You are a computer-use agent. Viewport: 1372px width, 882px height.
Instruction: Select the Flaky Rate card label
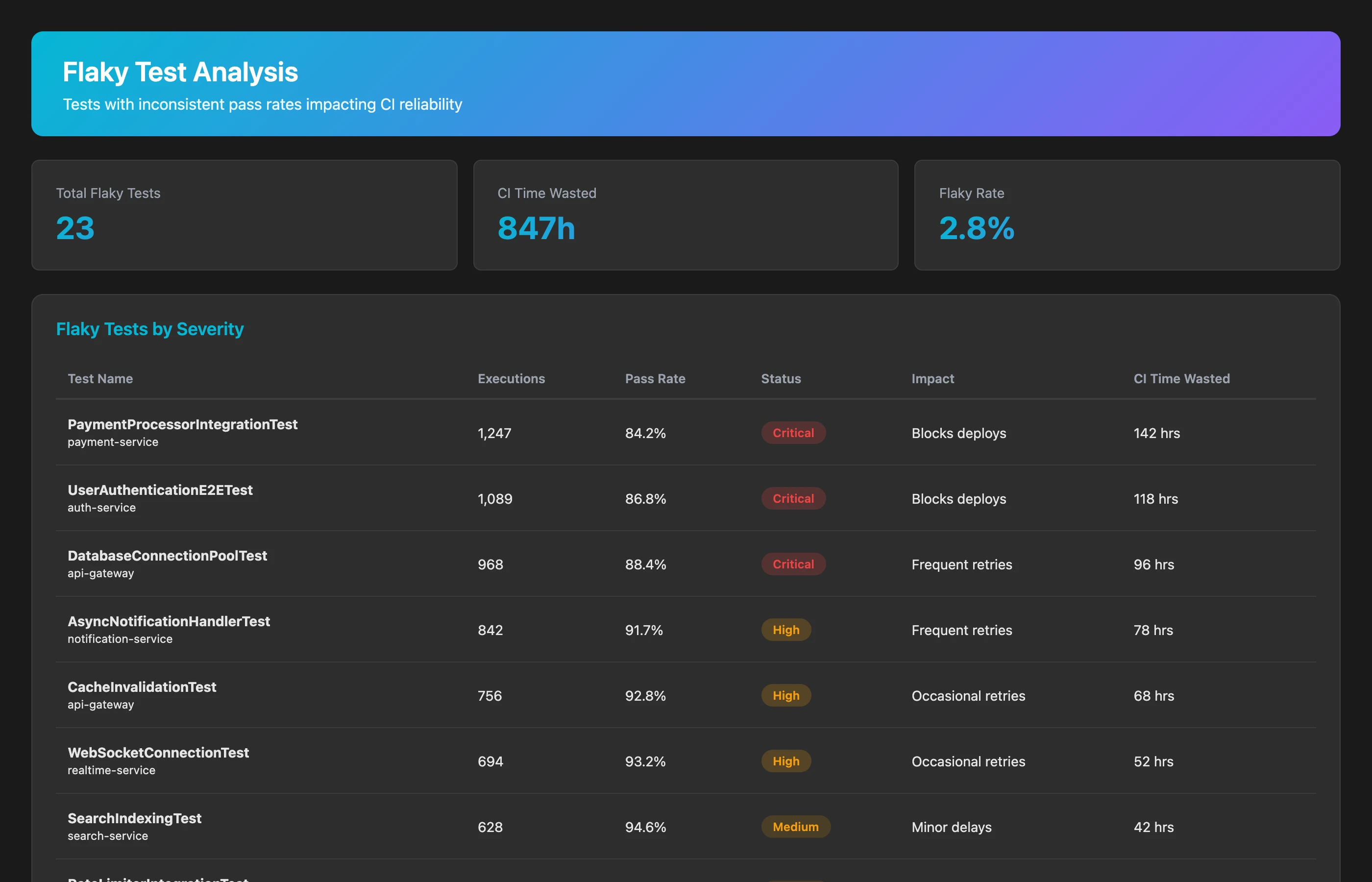click(972, 193)
